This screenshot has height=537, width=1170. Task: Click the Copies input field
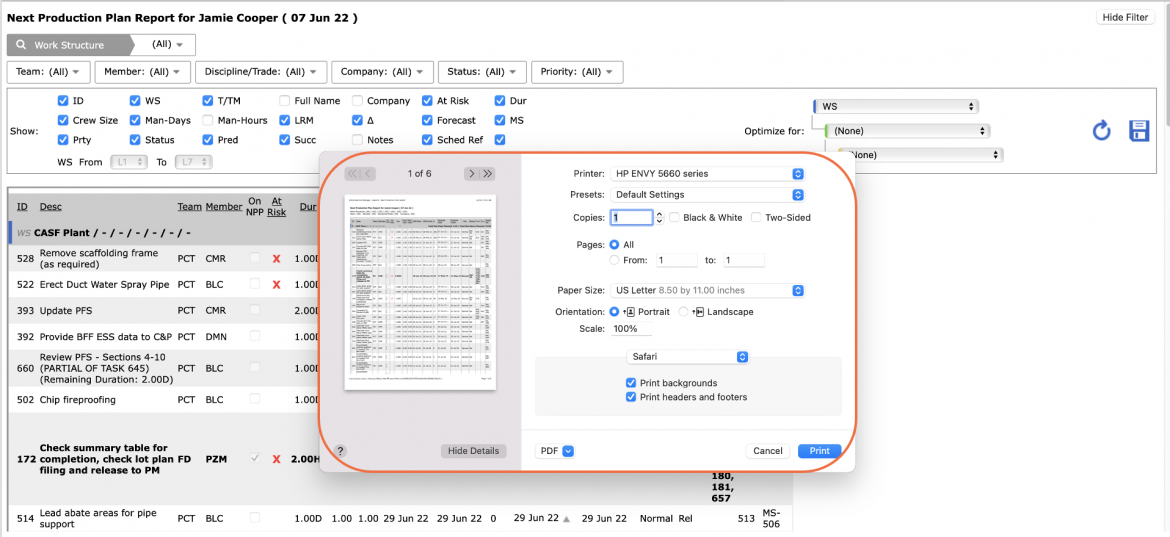(x=632, y=218)
